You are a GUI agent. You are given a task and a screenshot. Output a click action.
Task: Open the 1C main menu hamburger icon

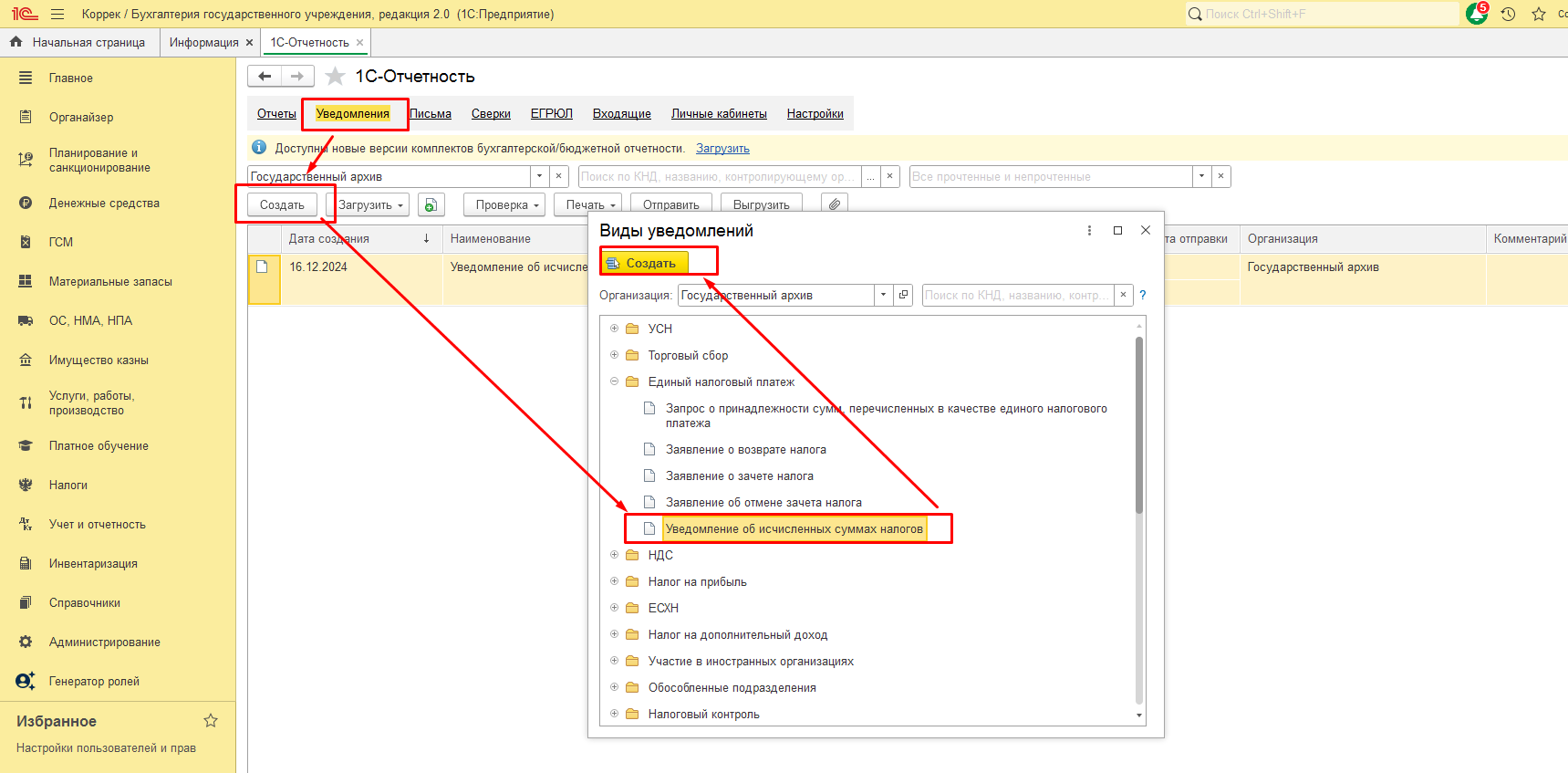[57, 14]
